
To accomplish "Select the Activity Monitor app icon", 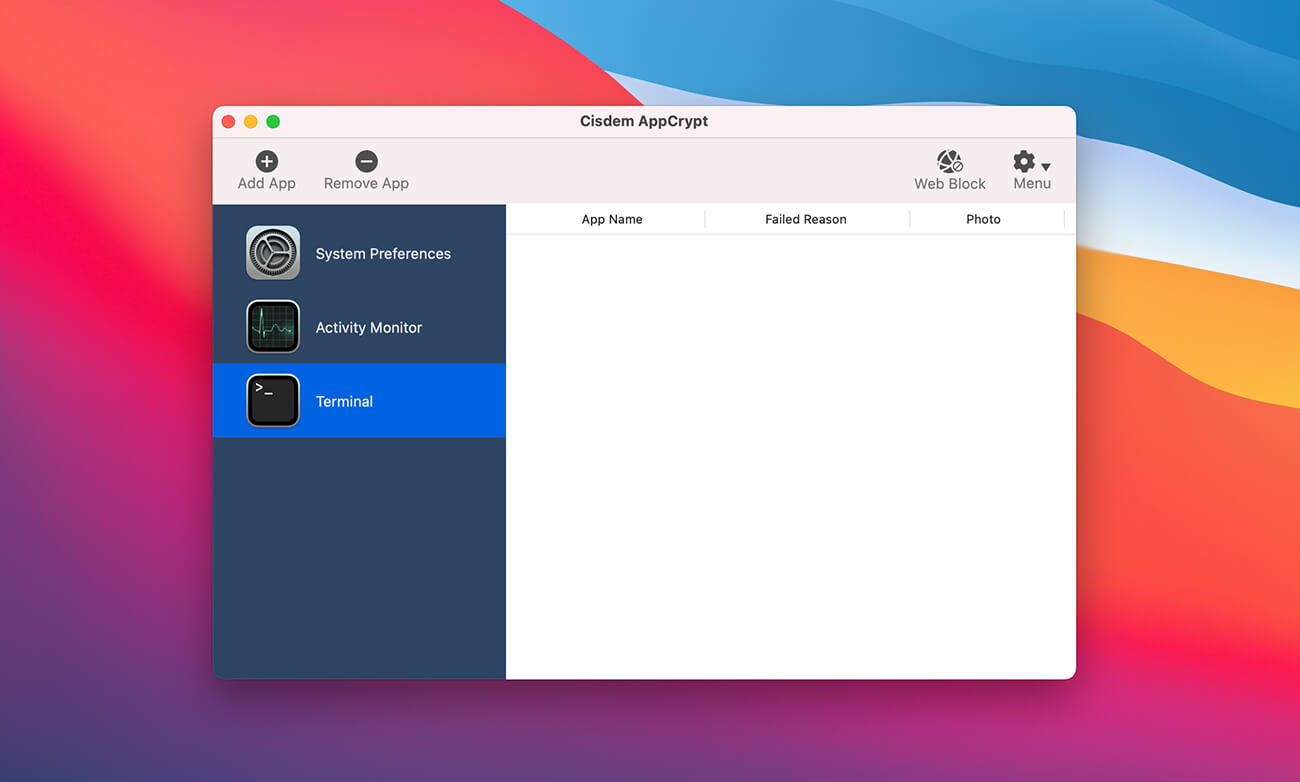I will click(273, 327).
